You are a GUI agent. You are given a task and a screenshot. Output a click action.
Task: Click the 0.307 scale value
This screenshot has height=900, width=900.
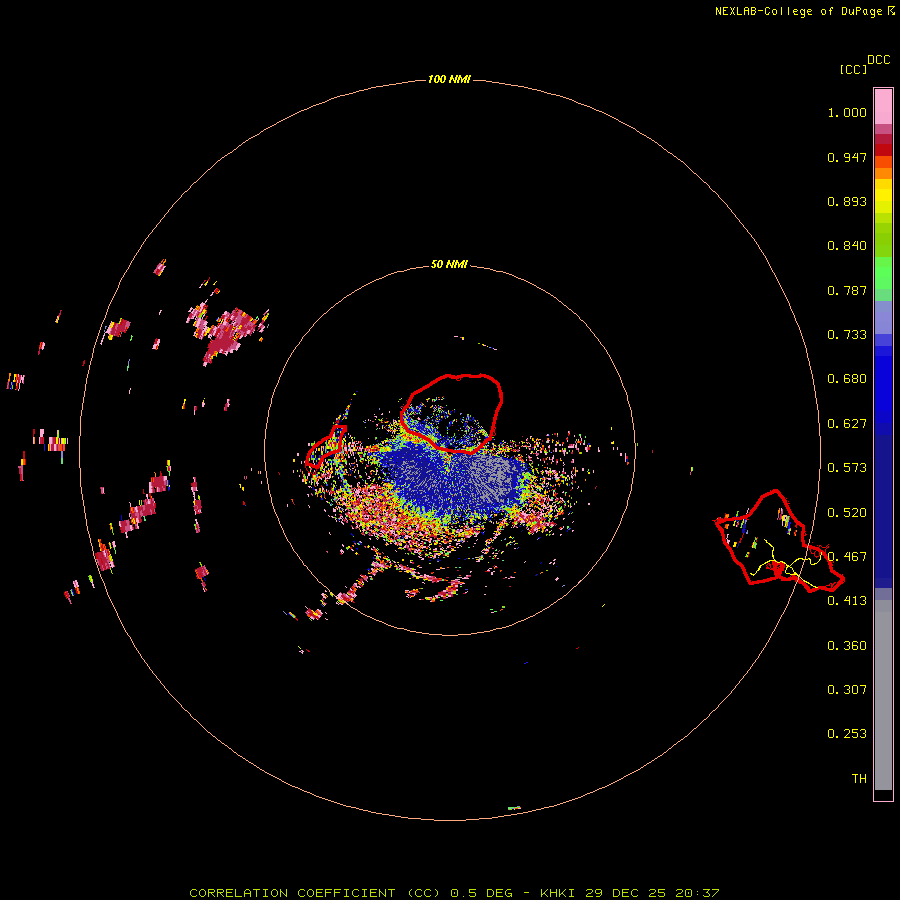(x=847, y=690)
